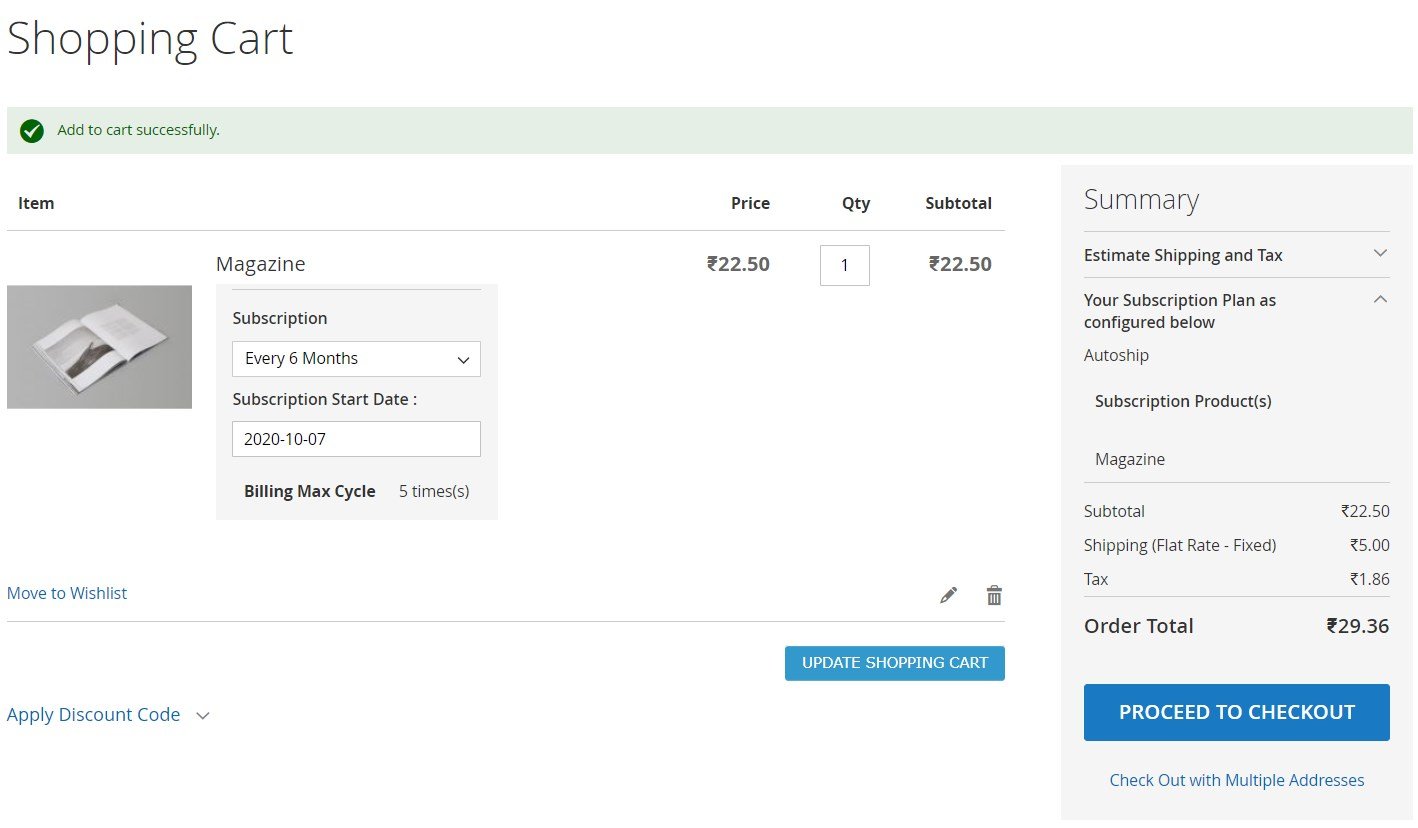Click the Subscription Start Date field
Image resolution: width=1418 pixels, height=828 pixels.
356,439
